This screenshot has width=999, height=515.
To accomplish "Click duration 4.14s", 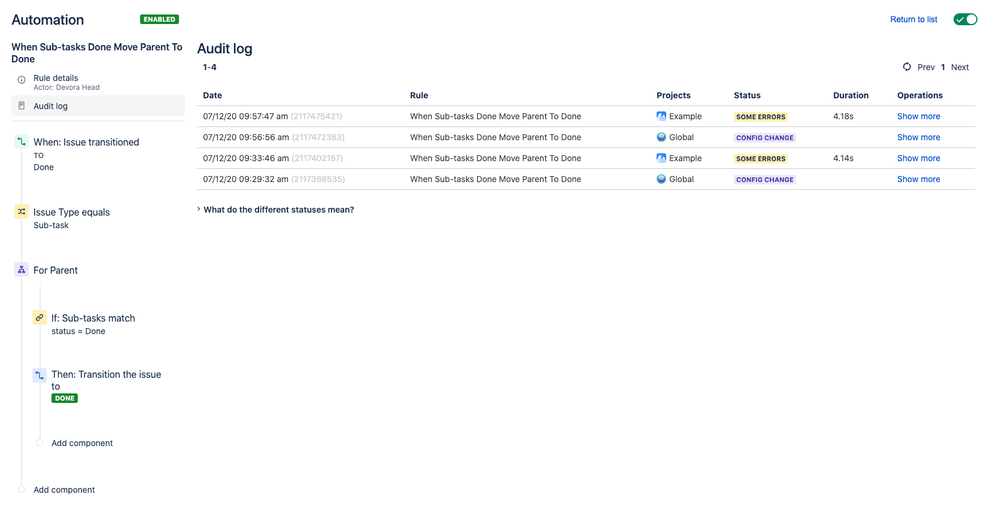I will [843, 158].
